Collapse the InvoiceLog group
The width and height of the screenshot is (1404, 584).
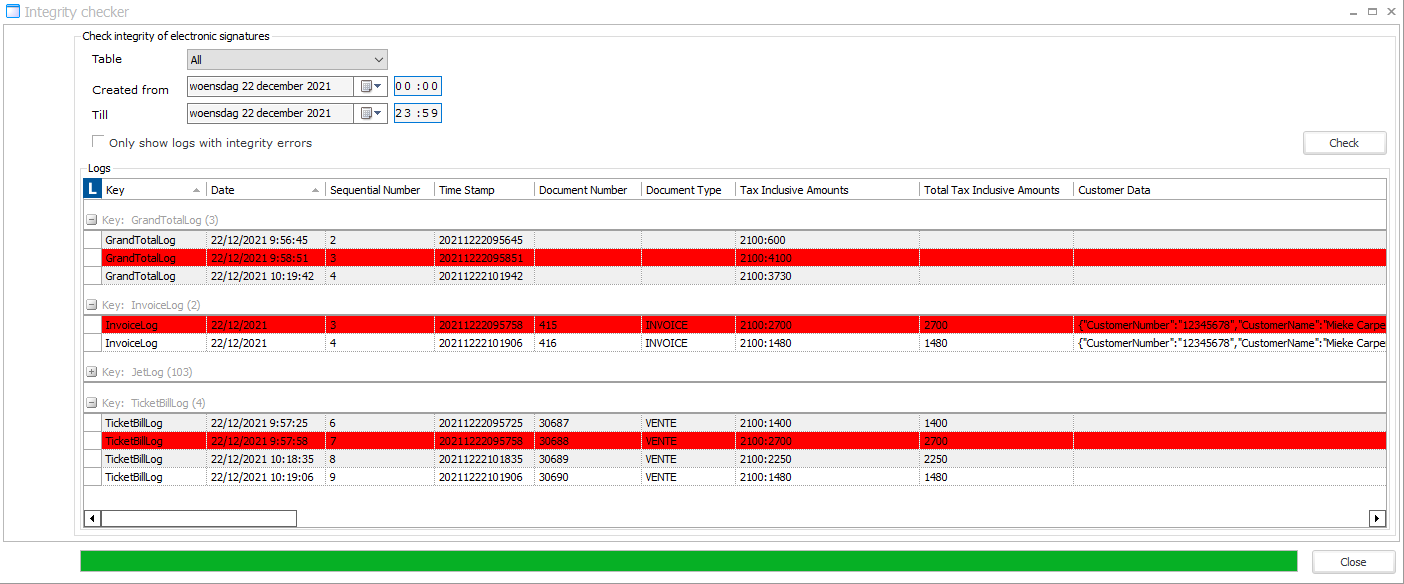[89, 304]
